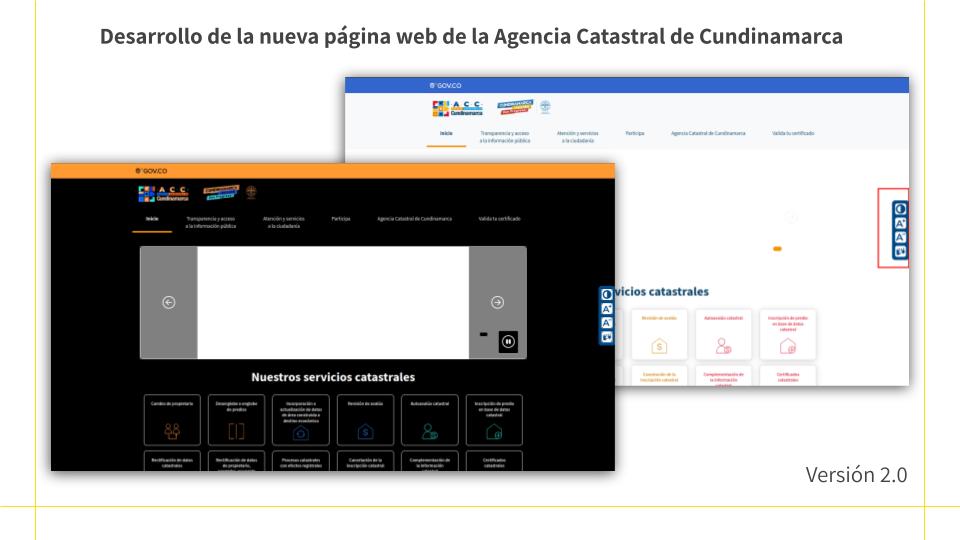Click split-lot icon in Desenglobe card
The height and width of the screenshot is (540, 960).
(x=236, y=431)
